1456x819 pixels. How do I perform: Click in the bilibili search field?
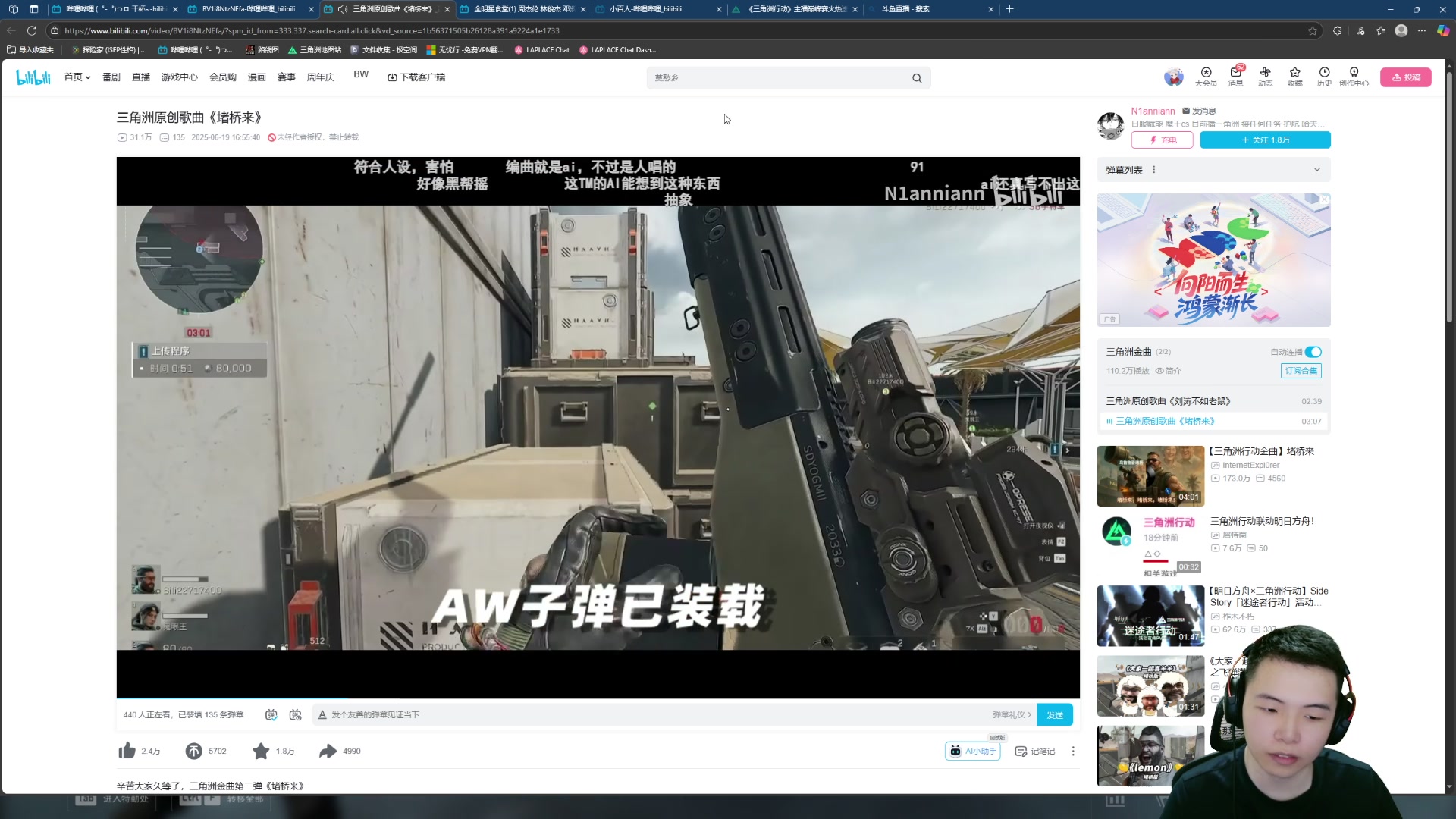(x=781, y=78)
